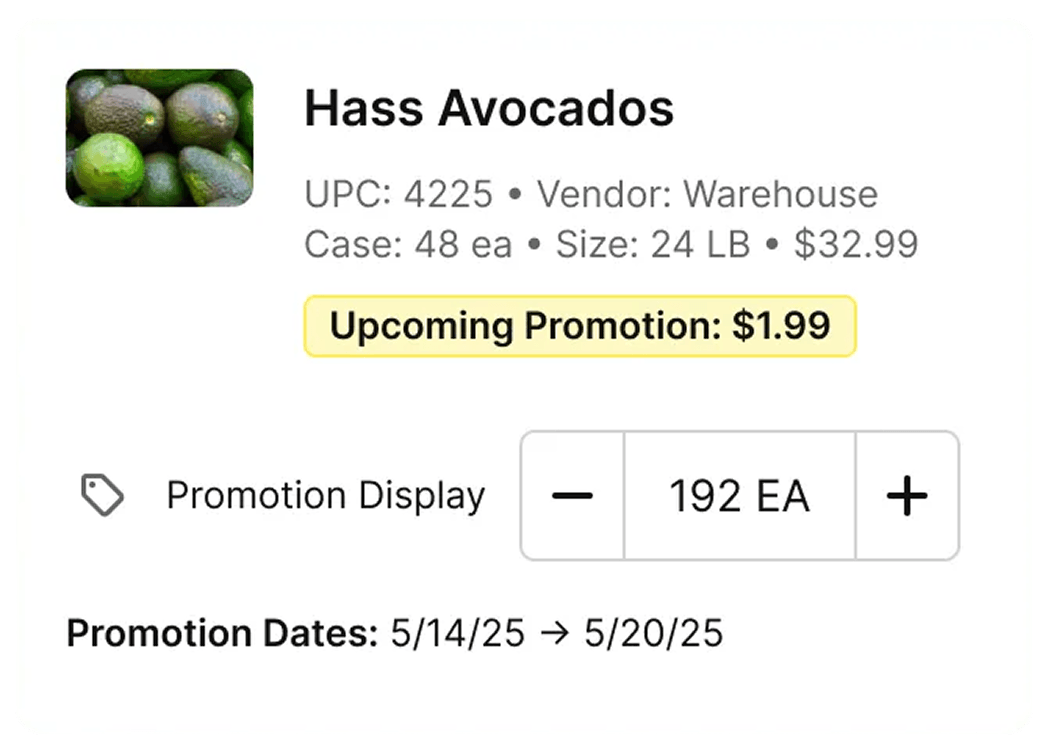Screen dimensions: 1048x756
Task: Open the avocado product thumbnail
Action: [x=159, y=138]
